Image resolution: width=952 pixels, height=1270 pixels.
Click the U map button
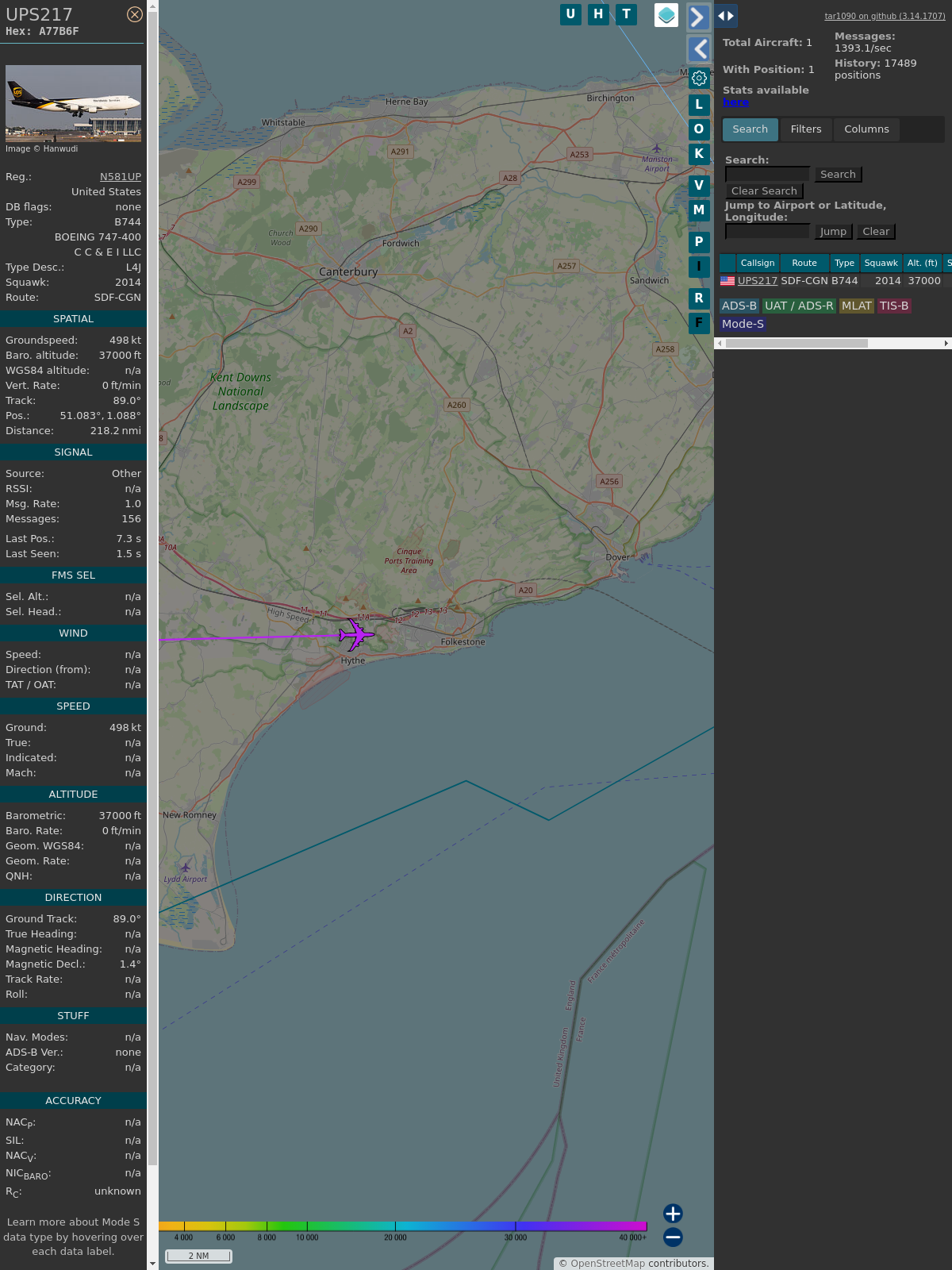pos(570,14)
